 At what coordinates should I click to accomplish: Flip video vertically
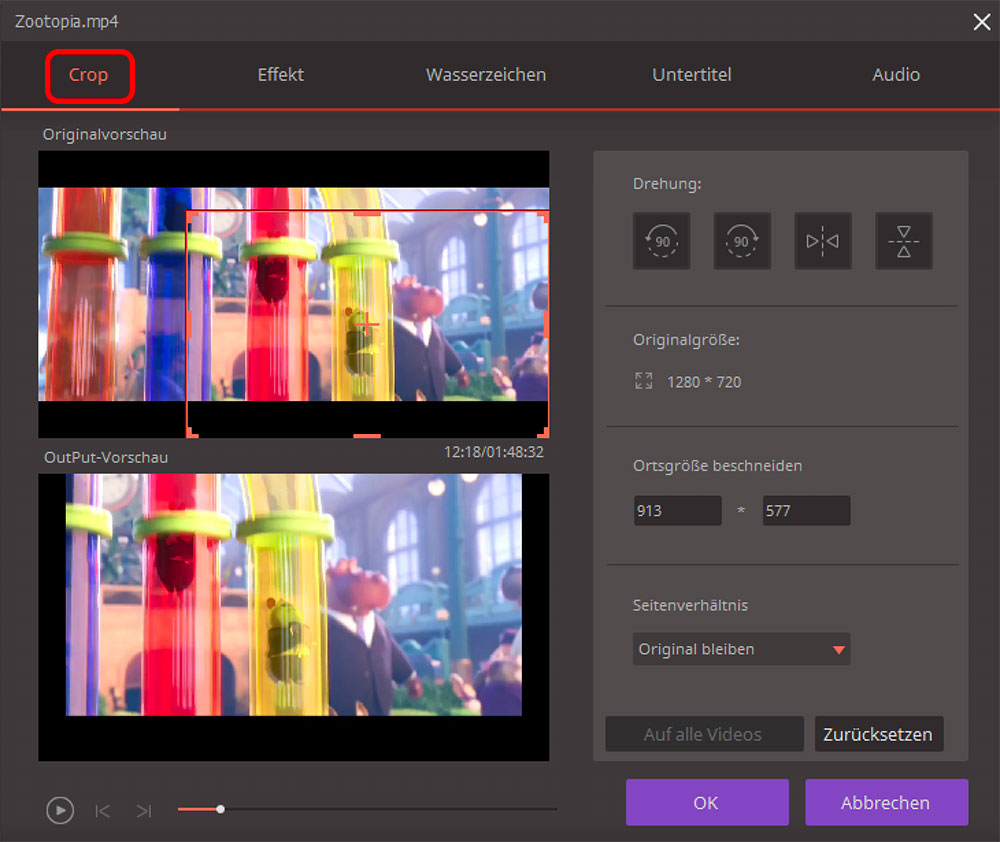tap(904, 241)
